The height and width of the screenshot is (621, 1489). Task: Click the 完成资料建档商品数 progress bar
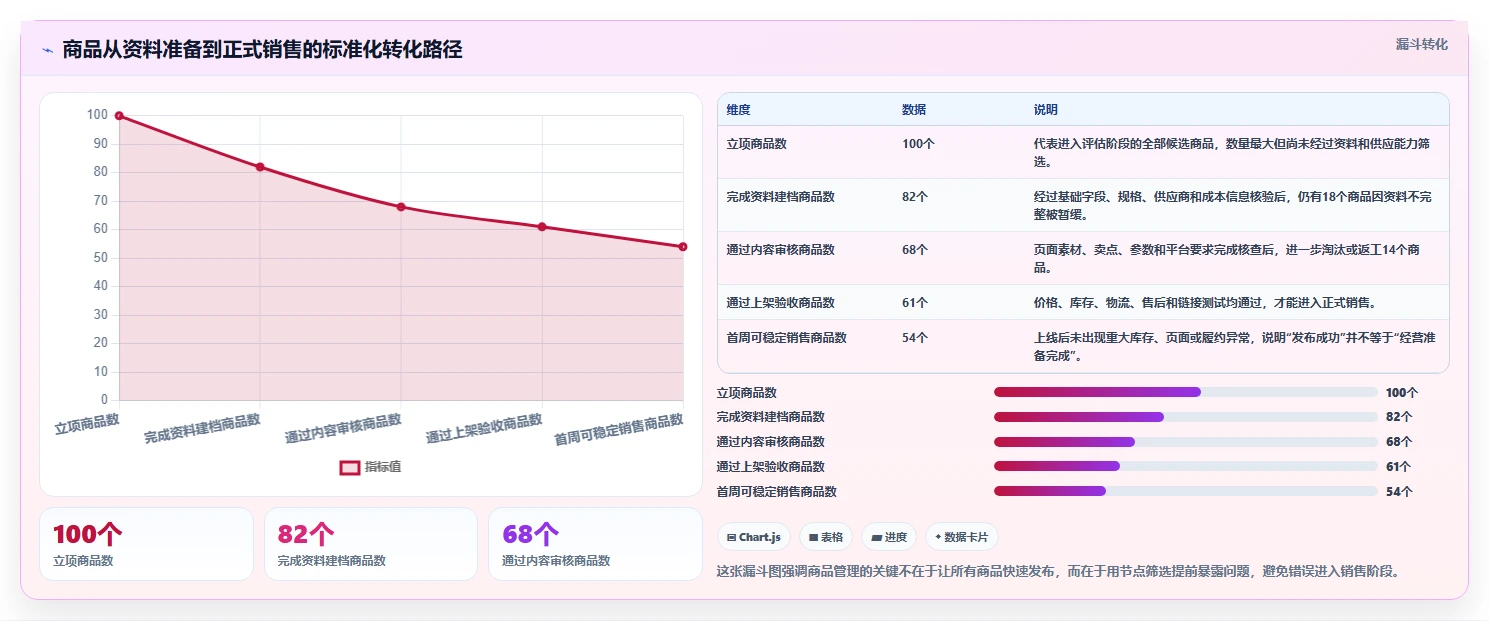coord(1186,417)
